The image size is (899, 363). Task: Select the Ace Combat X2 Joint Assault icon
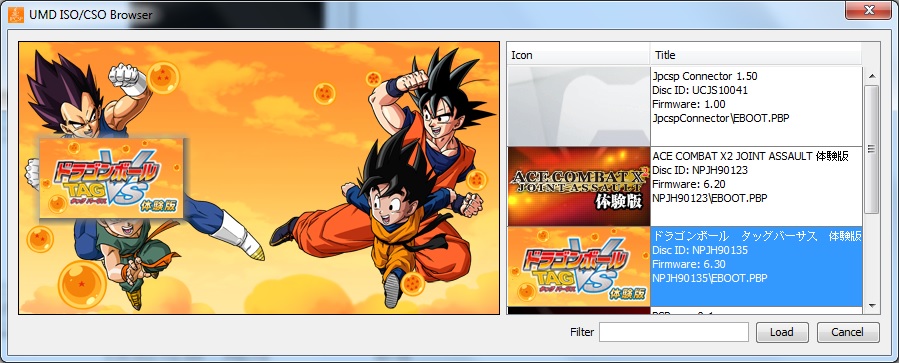click(579, 186)
